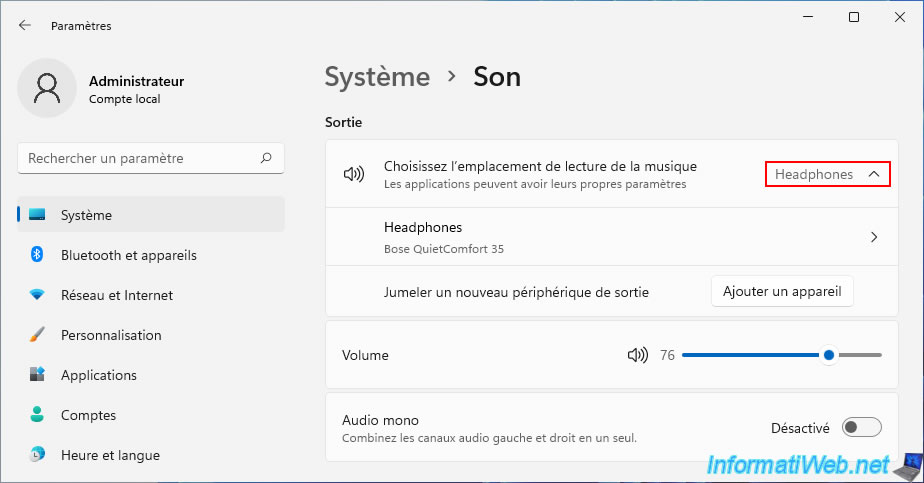Click the Bluetooth et appareils icon

click(37, 255)
